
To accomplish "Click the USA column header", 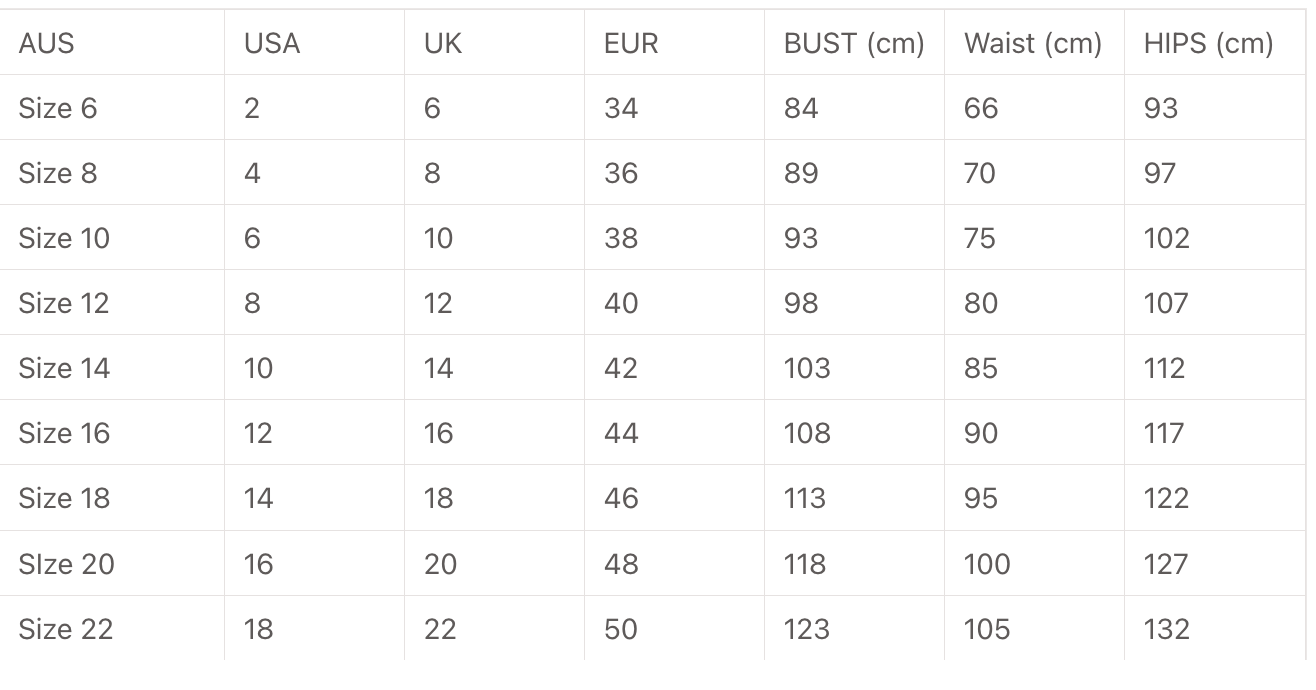I will [272, 43].
